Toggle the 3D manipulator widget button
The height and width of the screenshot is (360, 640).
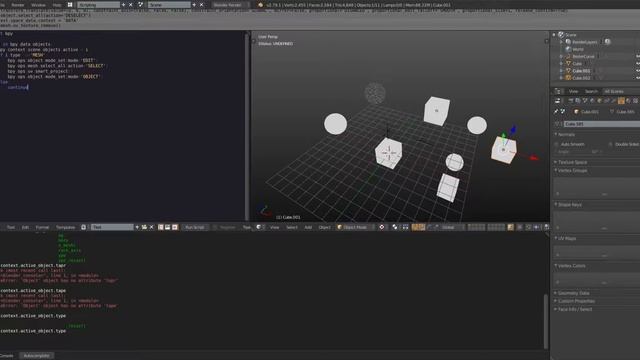[x=415, y=227]
